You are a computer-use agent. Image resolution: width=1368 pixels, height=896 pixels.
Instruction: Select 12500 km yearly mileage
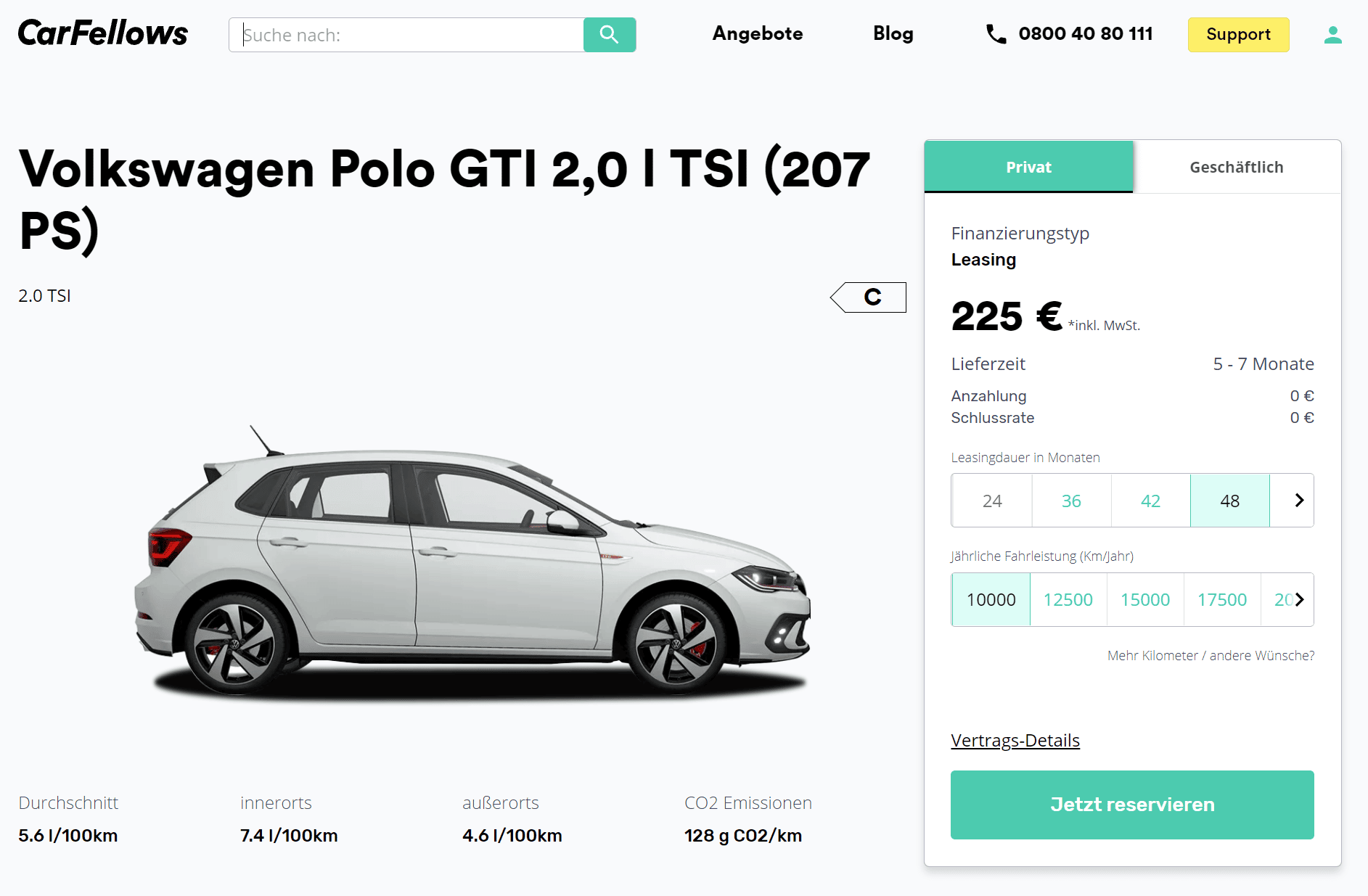point(1068,600)
